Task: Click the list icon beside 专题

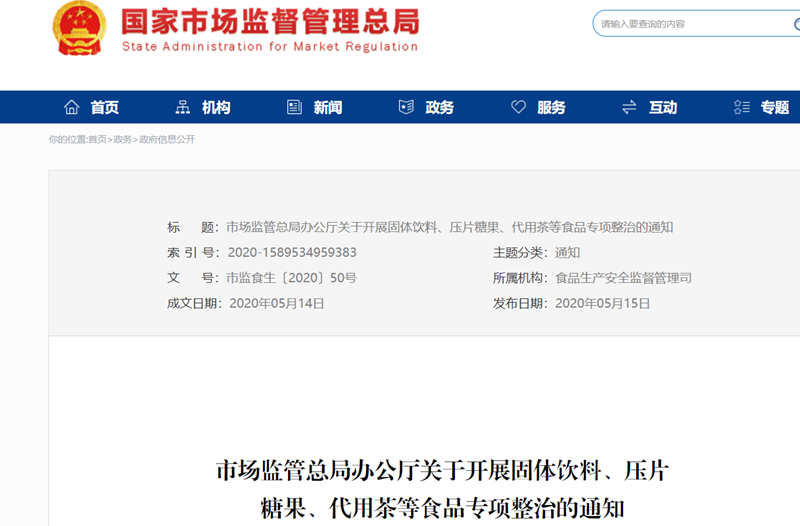Action: click(x=742, y=107)
